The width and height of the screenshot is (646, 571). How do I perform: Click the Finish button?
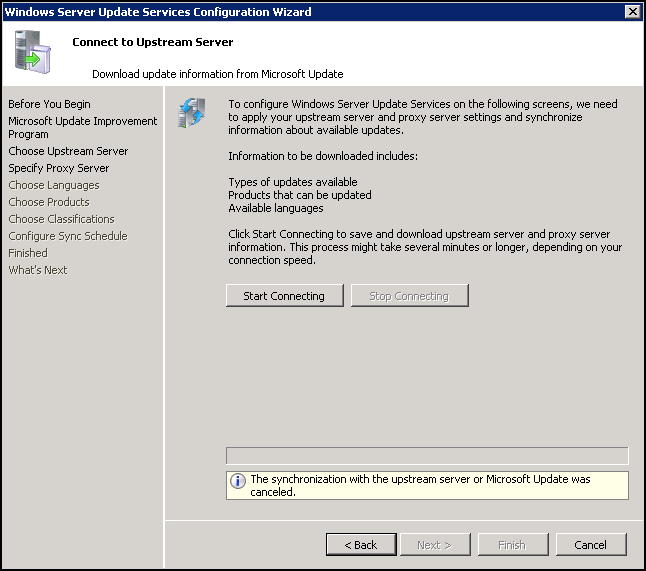513,545
